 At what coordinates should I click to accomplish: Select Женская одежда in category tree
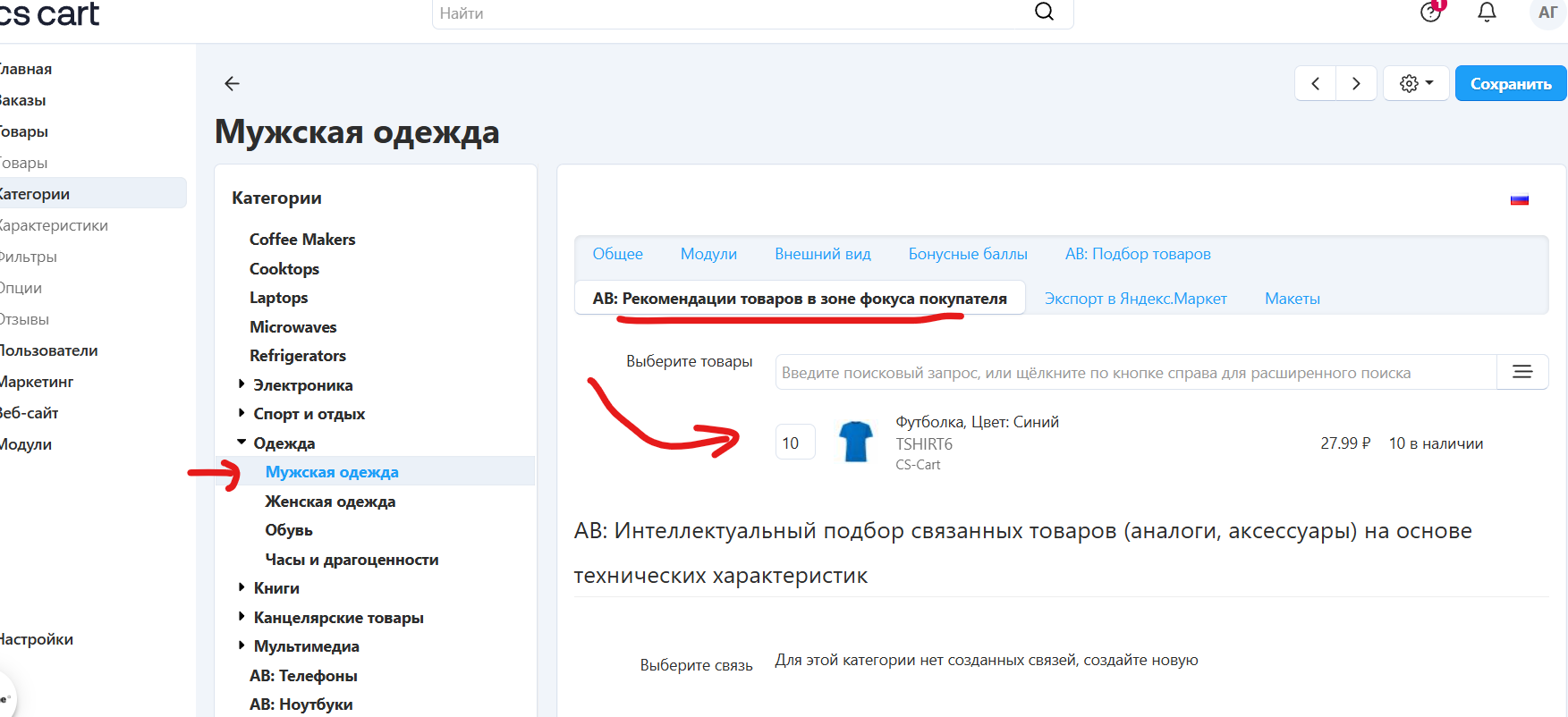[x=330, y=502]
